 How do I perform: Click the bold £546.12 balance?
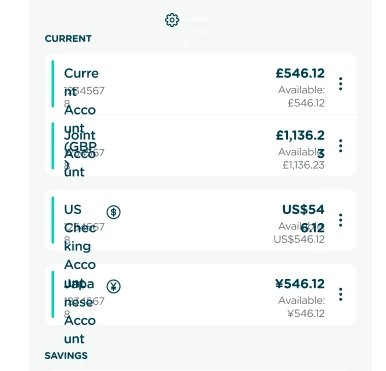tap(300, 73)
